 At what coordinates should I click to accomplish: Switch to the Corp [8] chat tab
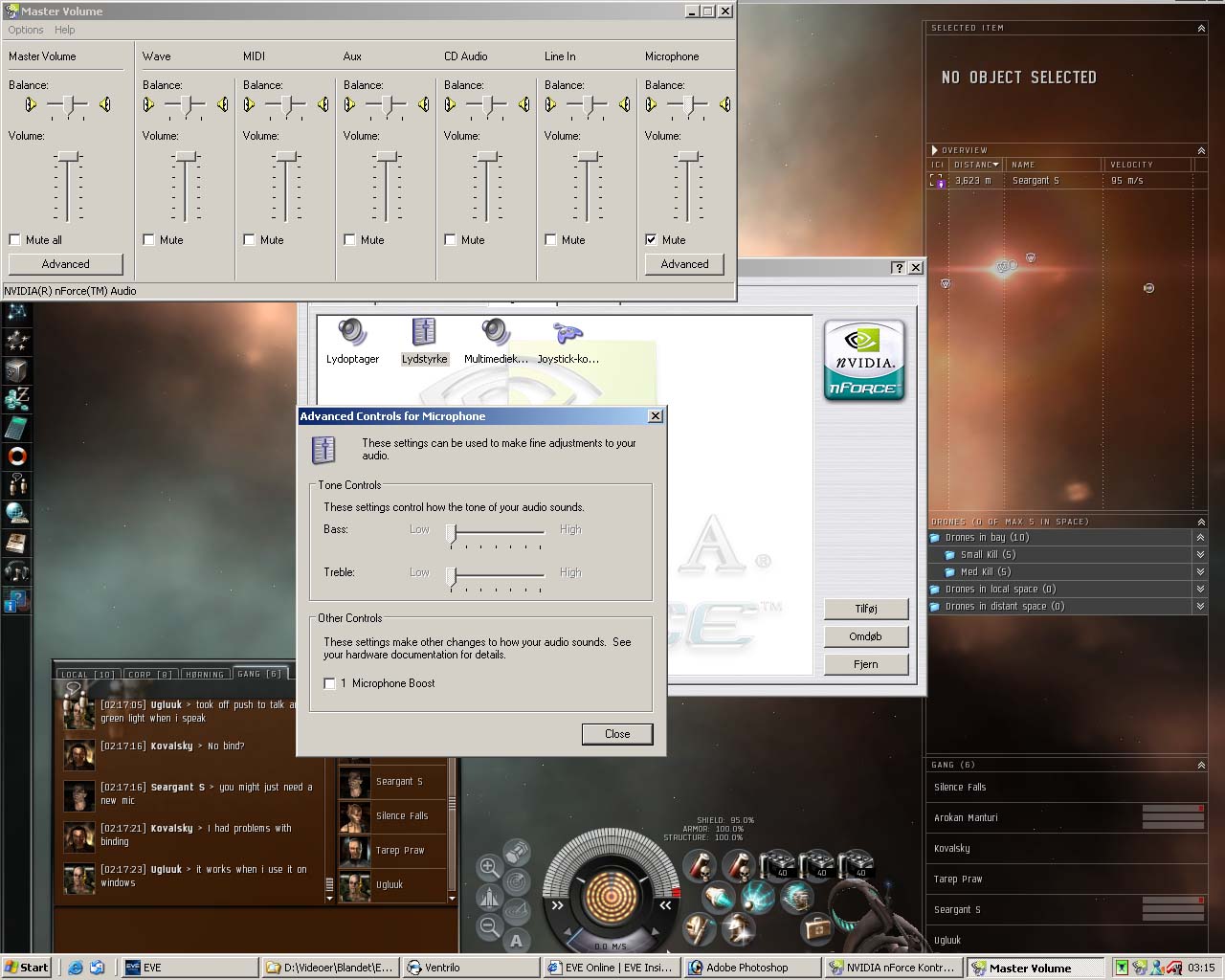150,674
